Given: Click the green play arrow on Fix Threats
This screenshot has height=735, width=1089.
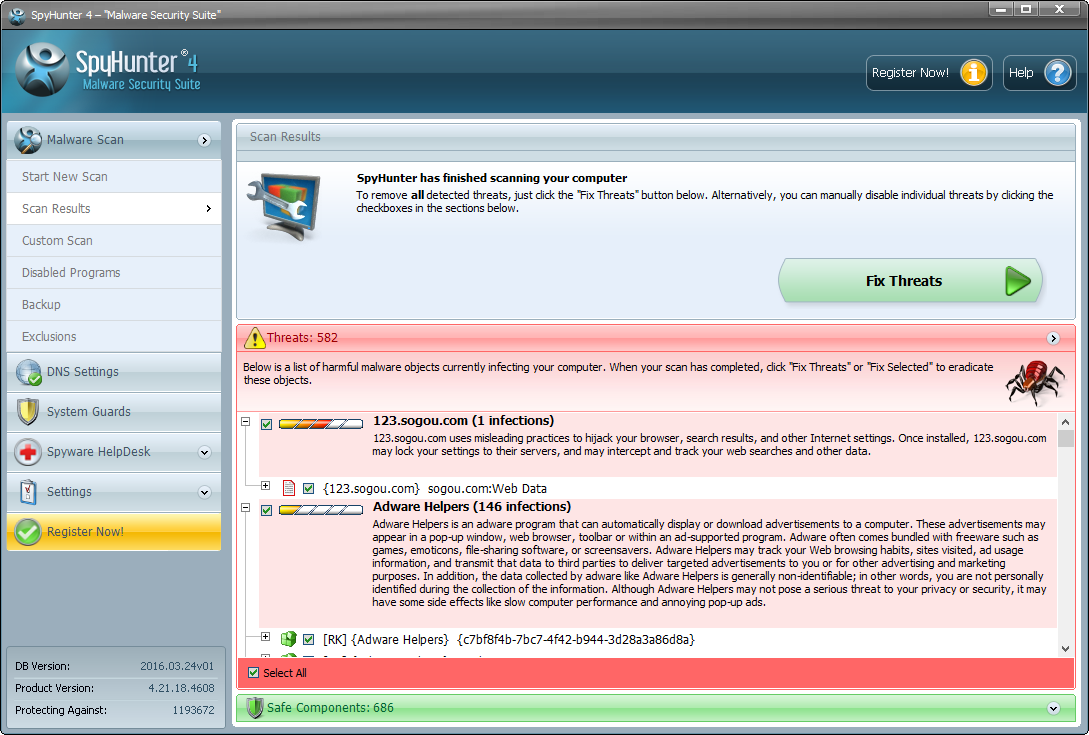Looking at the screenshot, I should (x=1018, y=281).
